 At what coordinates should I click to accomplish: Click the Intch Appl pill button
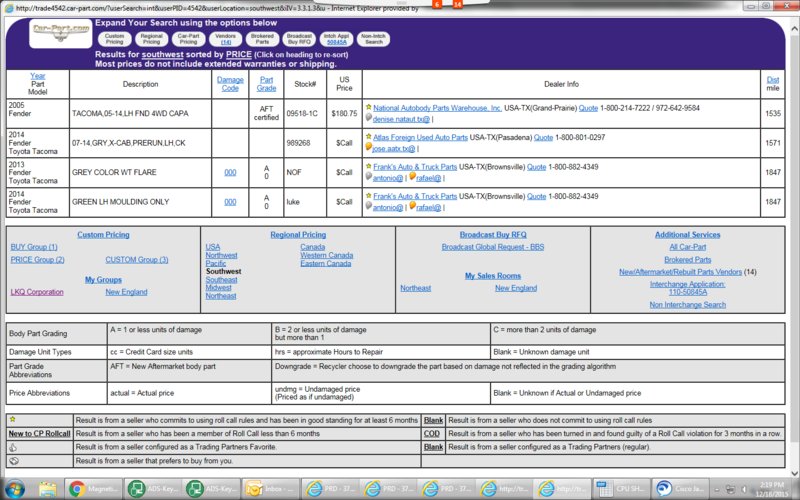336,39
